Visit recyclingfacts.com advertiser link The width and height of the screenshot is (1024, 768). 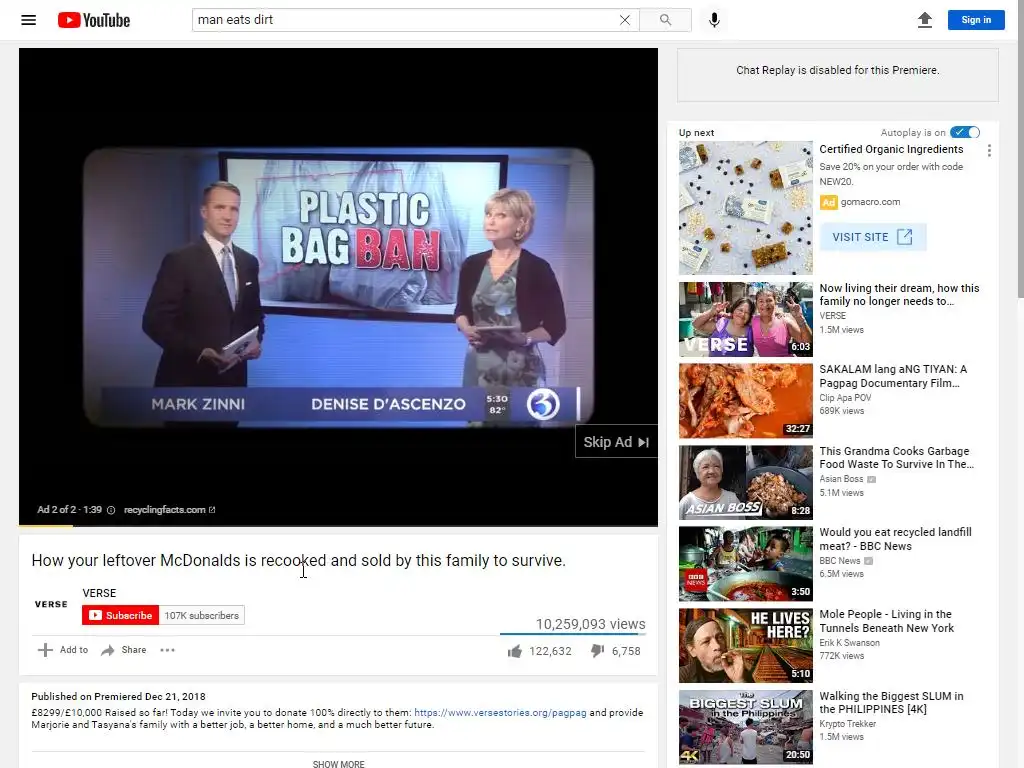[x=169, y=509]
